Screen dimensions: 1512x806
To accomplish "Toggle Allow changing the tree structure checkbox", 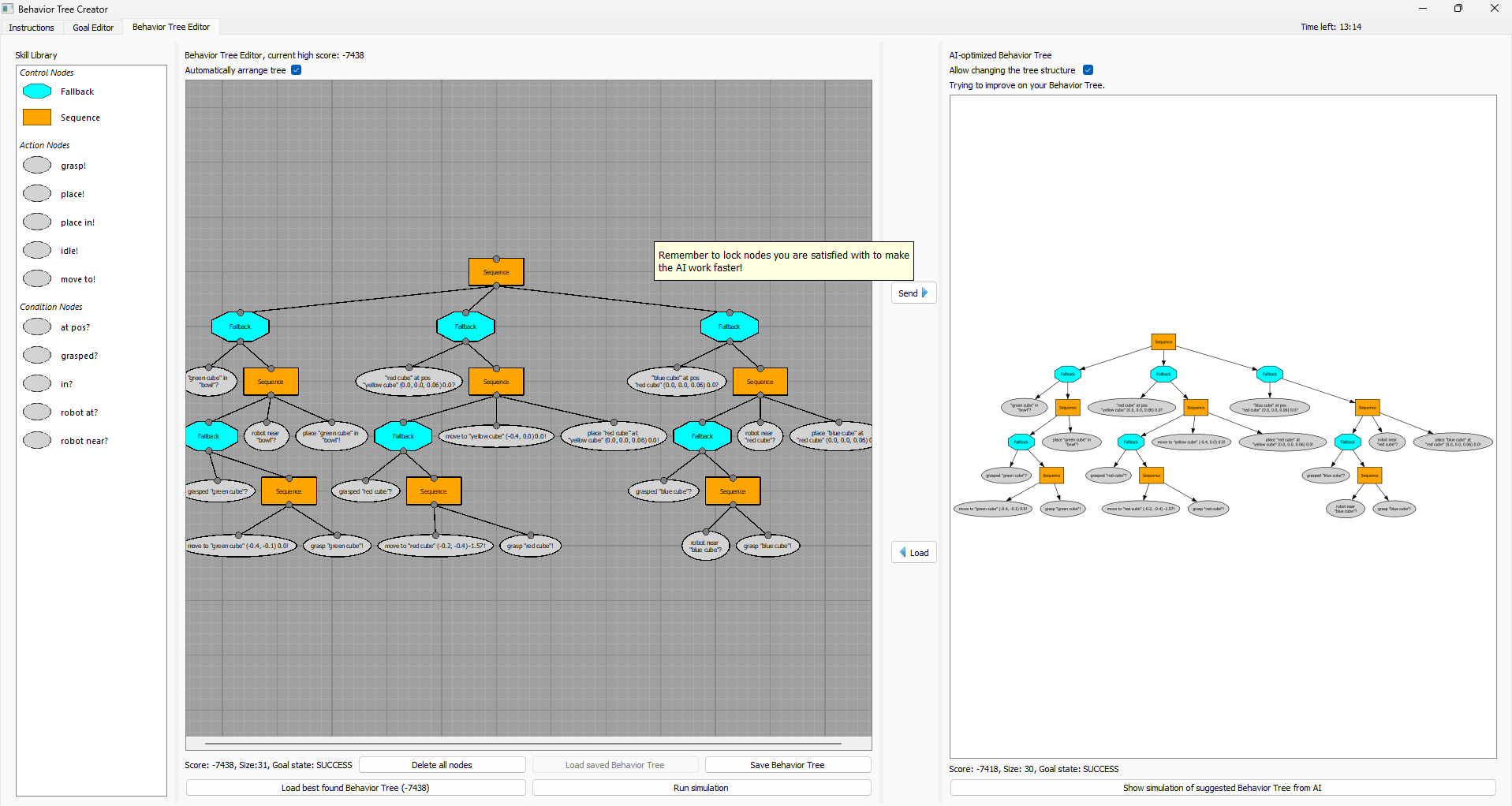I will (x=1088, y=70).
